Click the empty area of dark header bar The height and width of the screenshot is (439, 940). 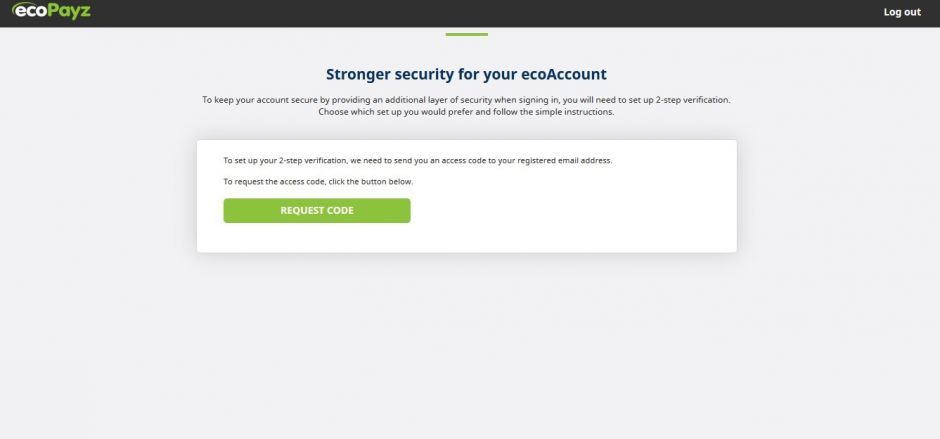pos(480,13)
